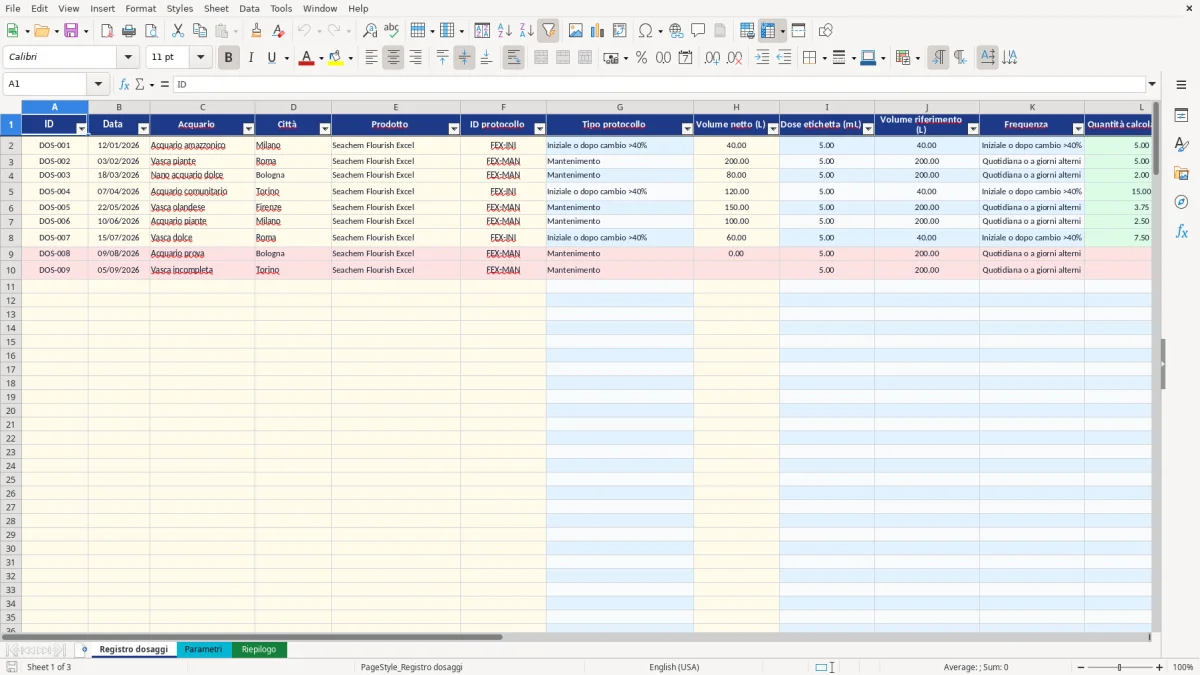Screen dimensions: 1200x675
Task: Open the Gallery panel in the sidebar
Action: coord(1181,173)
